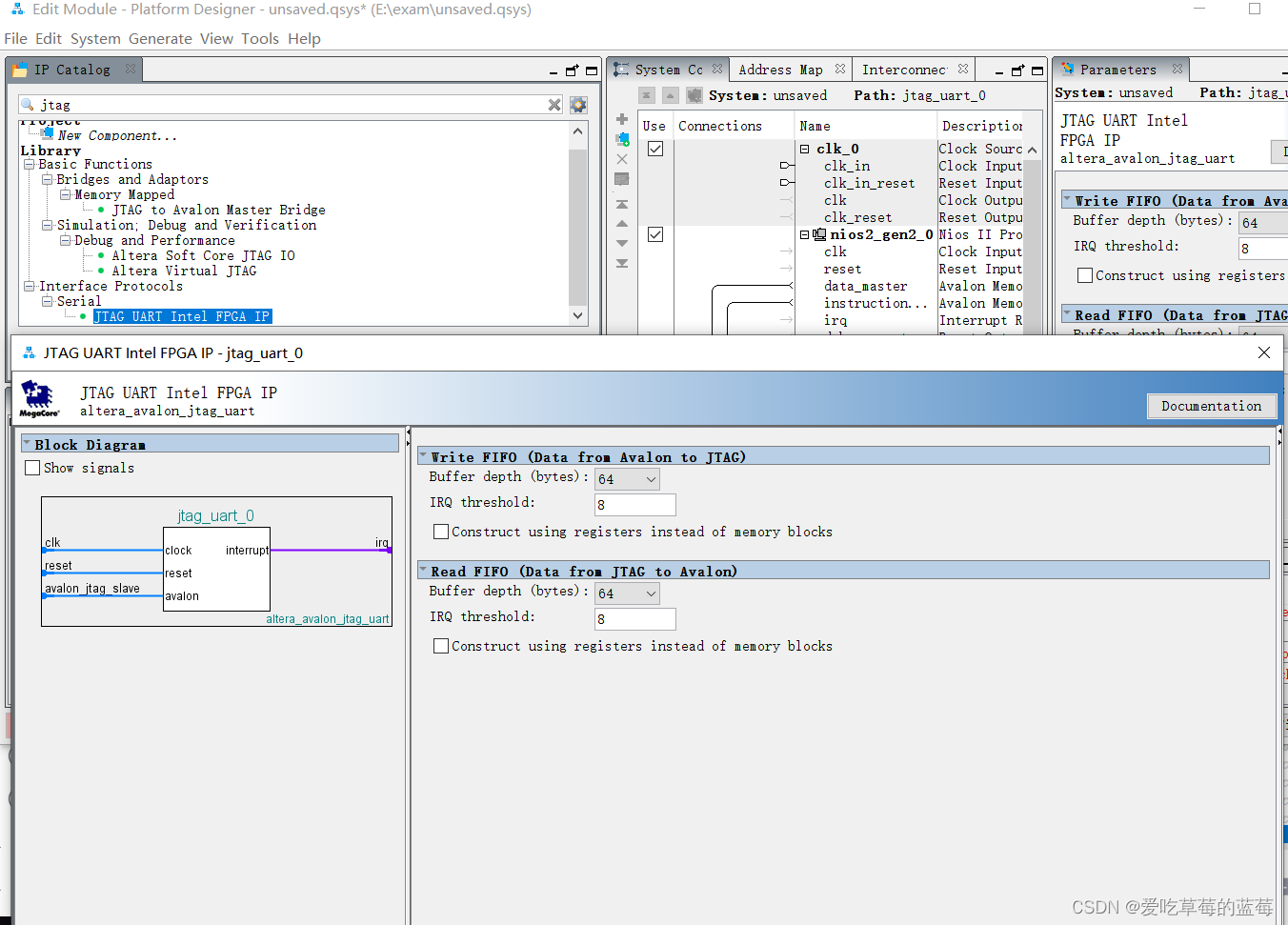Collapse Bridges and Adaptors tree node
Viewport: 1288px width, 925px height.
coord(47,179)
